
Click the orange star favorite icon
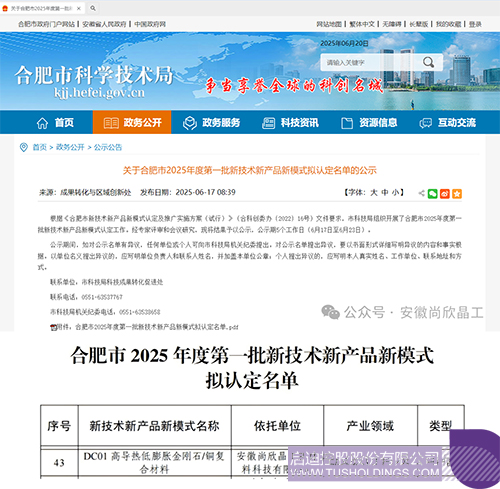click(457, 193)
